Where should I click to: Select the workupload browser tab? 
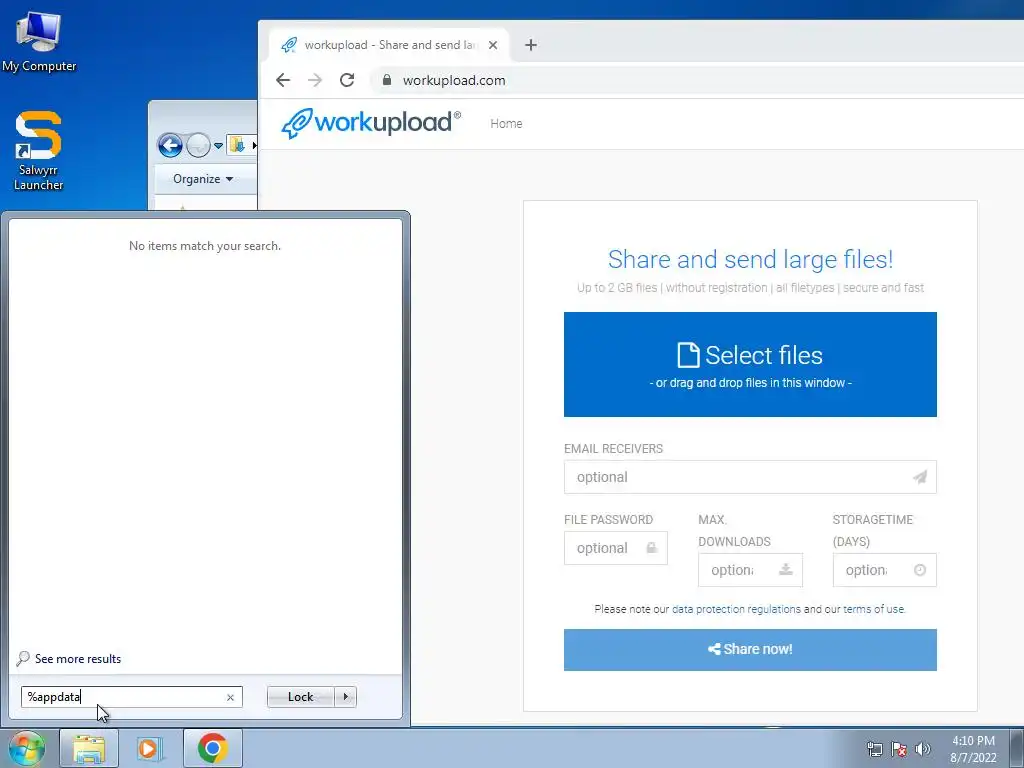(x=389, y=45)
